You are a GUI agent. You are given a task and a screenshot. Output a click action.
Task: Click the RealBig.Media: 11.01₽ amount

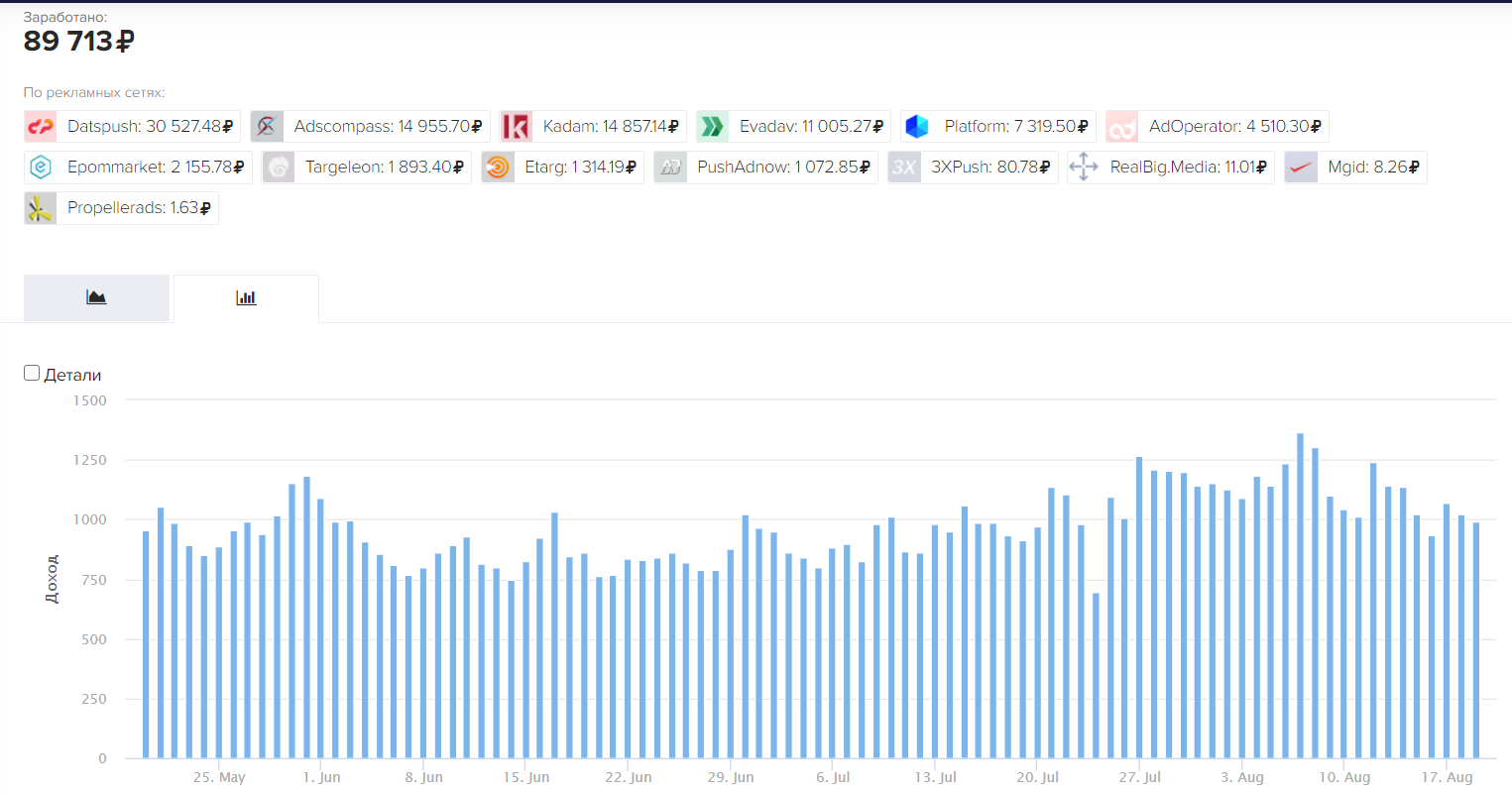(x=1189, y=168)
